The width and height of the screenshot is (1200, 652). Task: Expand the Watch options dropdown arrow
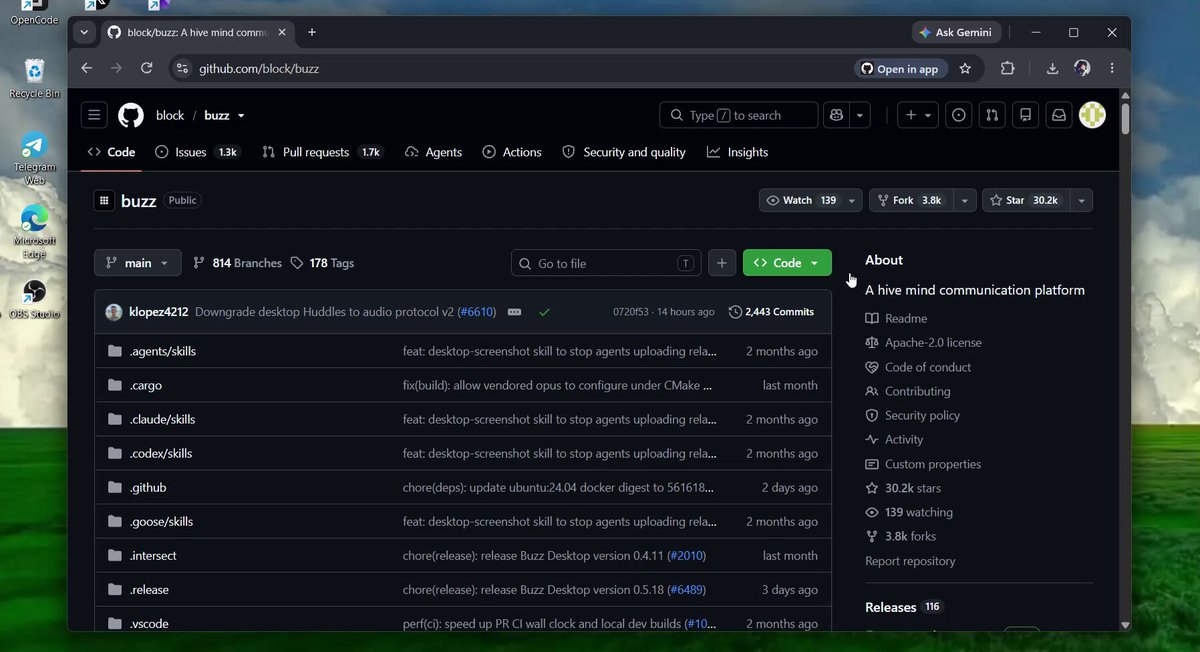coord(852,200)
